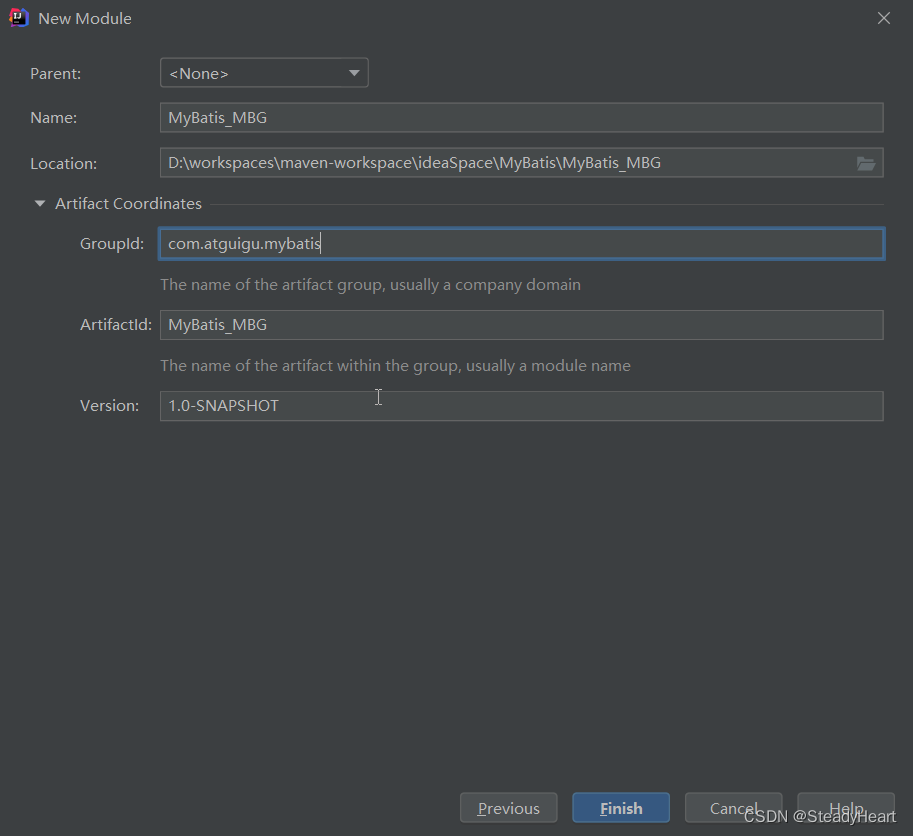Cancel the New Module wizard
Viewport: 913px width, 836px height.
pyautogui.click(x=734, y=808)
